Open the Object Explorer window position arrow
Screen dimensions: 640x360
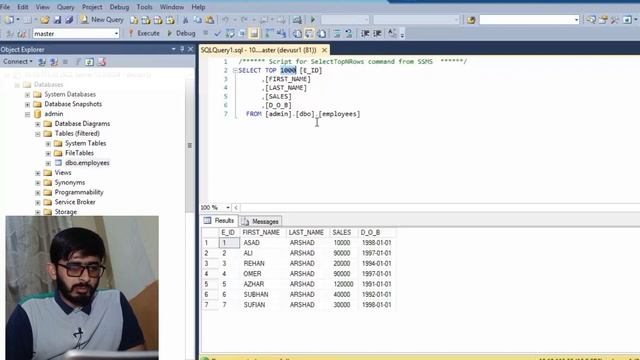click(x=173, y=49)
